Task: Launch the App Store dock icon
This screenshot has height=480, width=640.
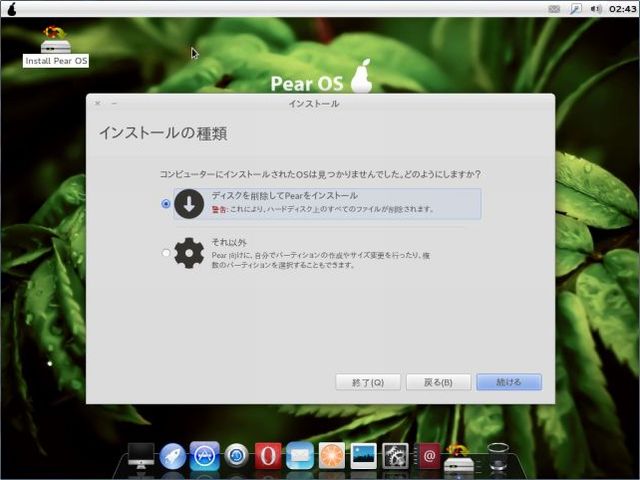Action: (x=205, y=456)
